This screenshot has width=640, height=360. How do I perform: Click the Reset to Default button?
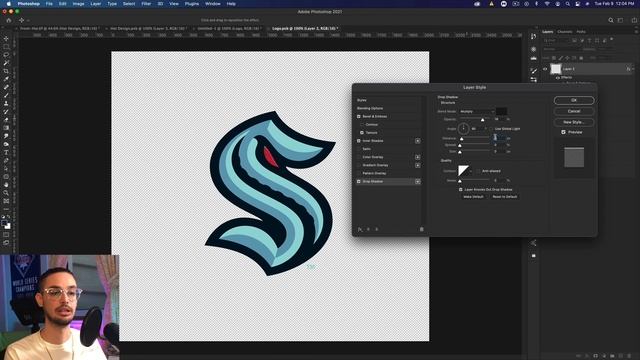(505, 197)
